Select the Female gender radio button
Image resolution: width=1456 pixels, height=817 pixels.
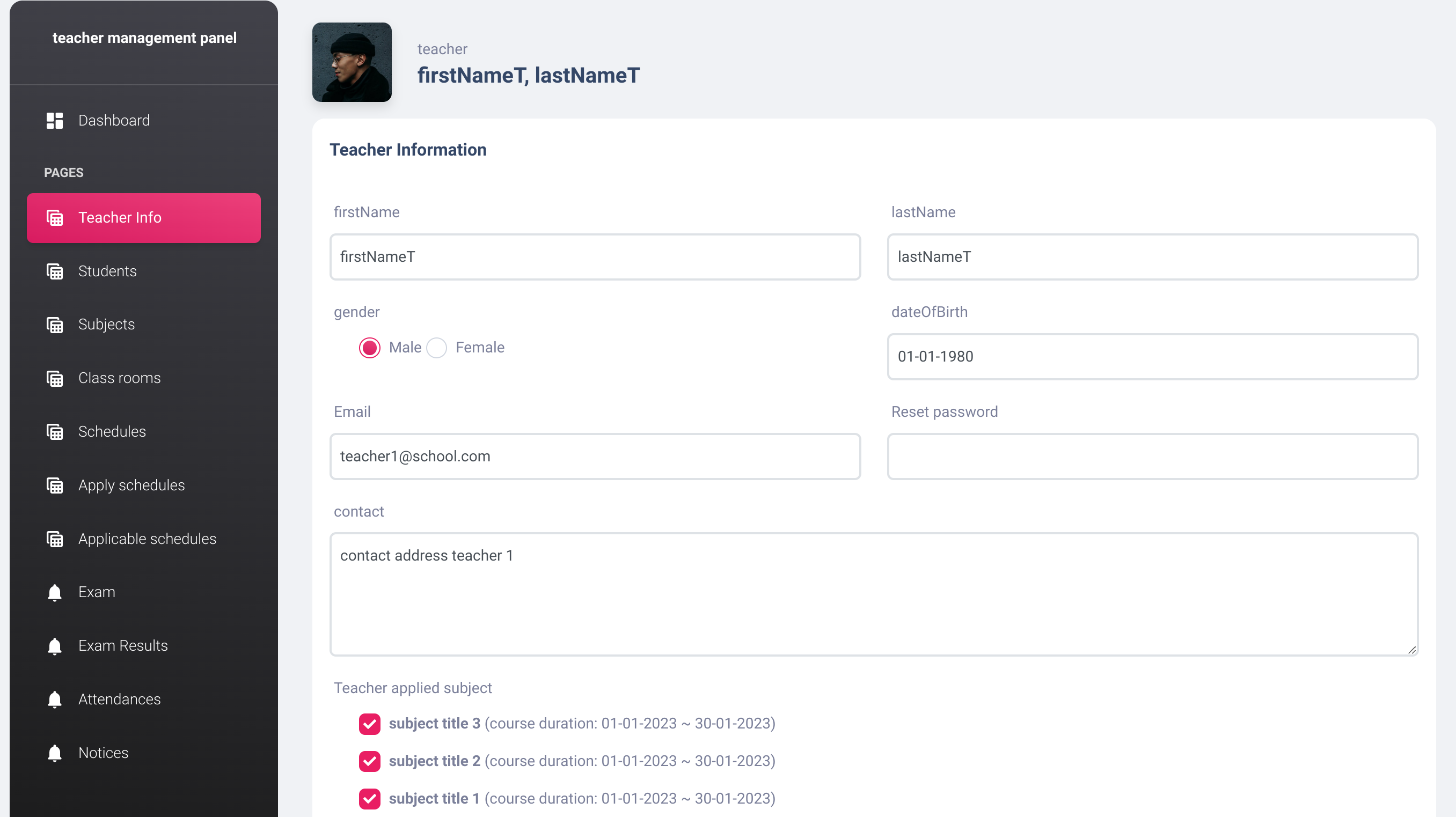pos(436,348)
